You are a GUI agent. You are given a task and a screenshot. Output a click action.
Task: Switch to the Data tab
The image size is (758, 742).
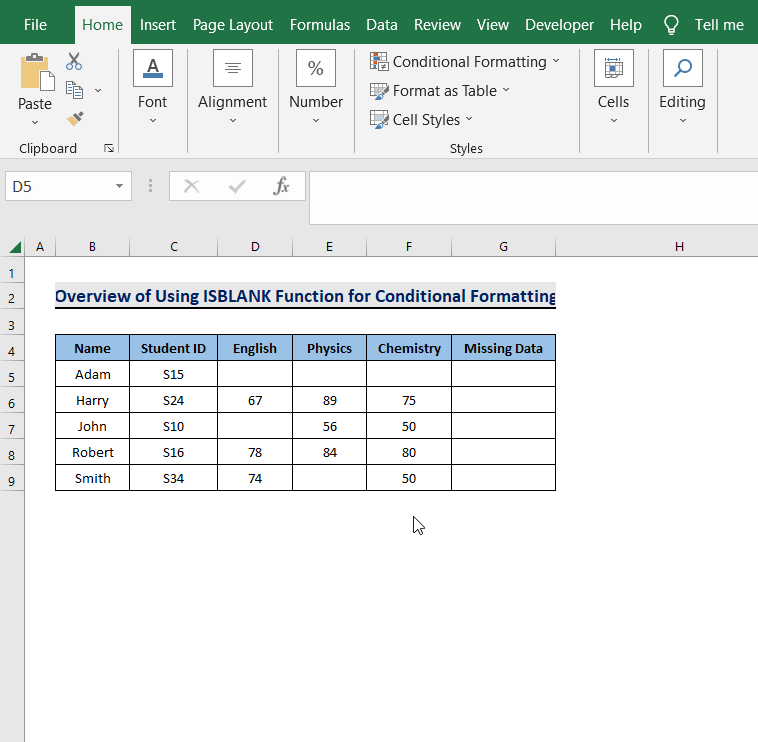tap(382, 25)
